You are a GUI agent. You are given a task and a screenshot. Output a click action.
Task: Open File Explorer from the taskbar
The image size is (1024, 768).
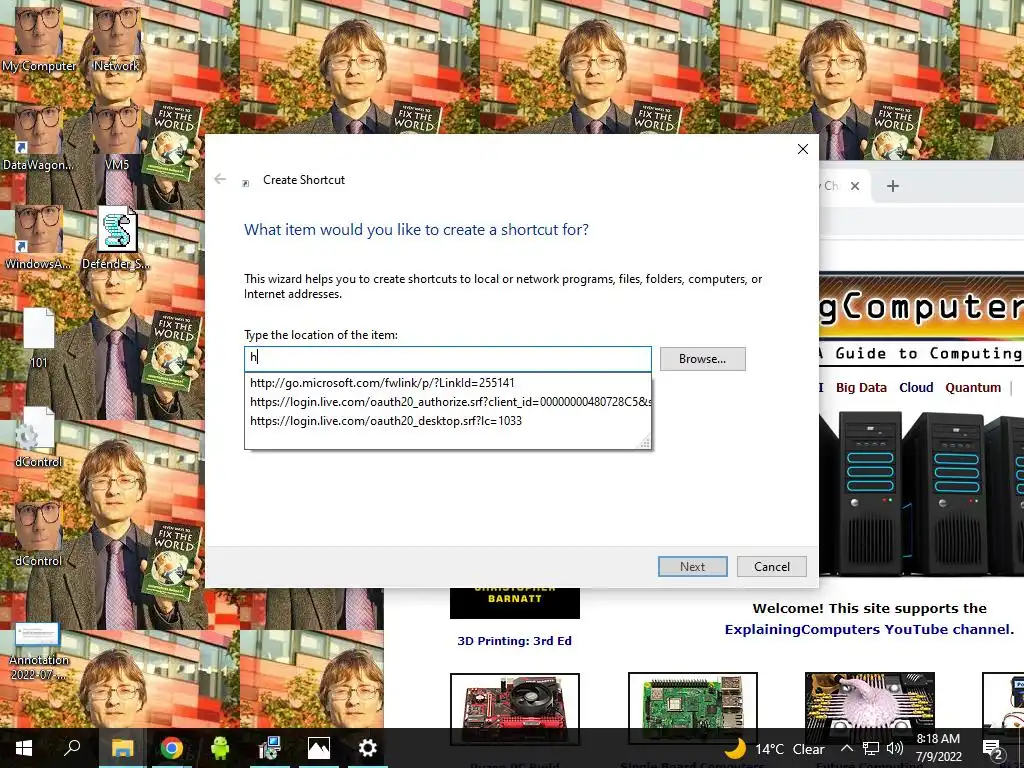coord(122,748)
